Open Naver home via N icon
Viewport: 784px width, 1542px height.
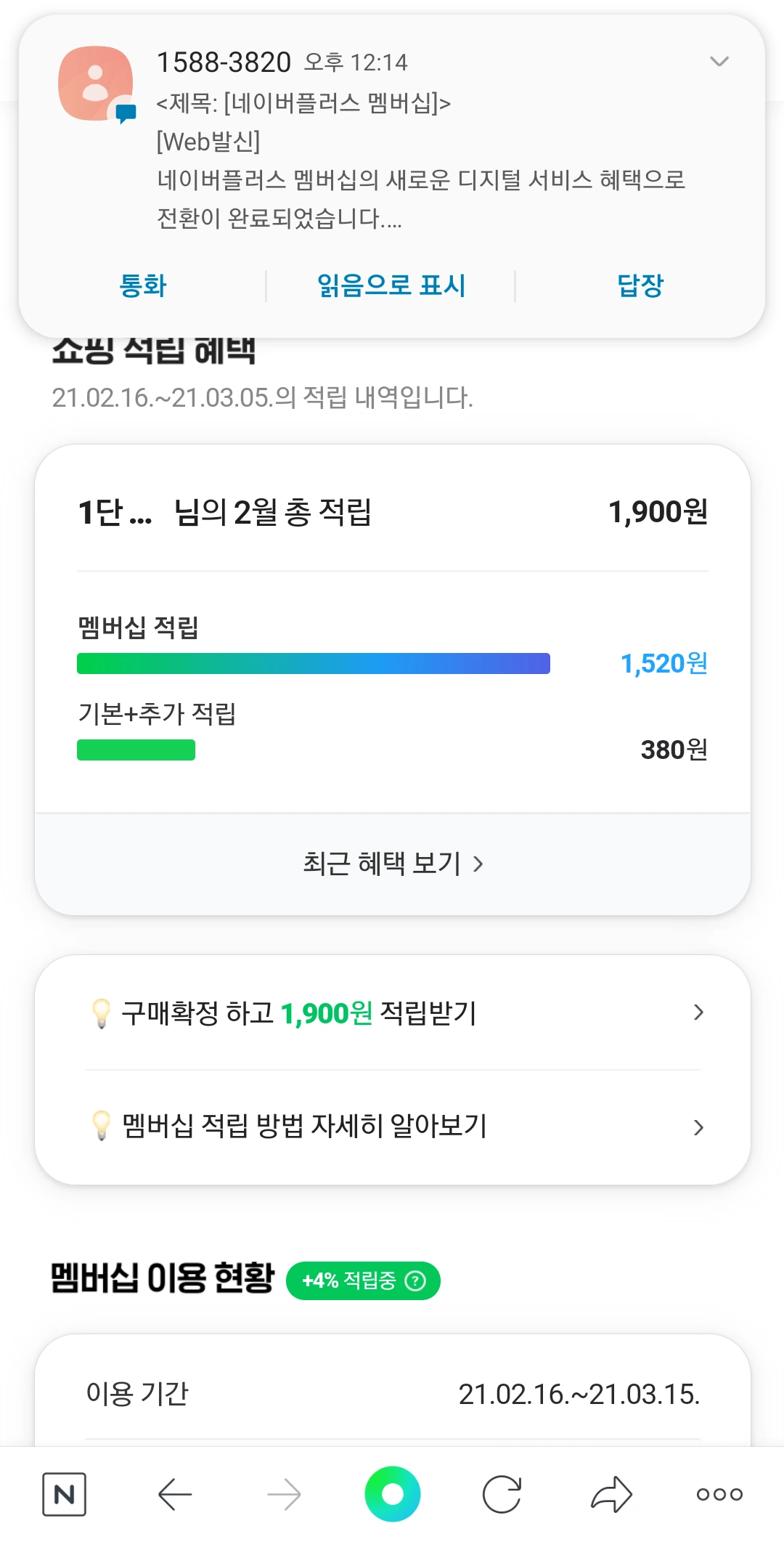point(64,1494)
